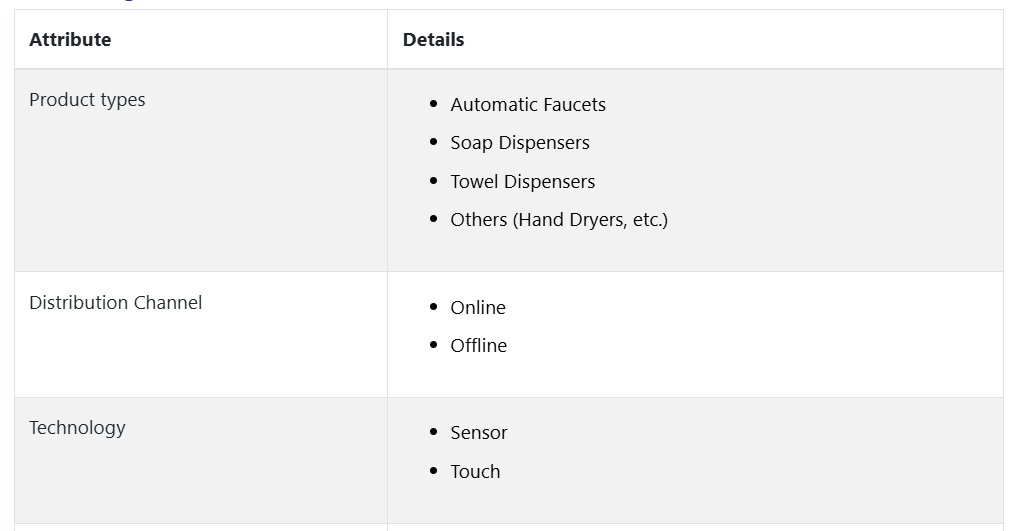This screenshot has height=531, width=1014.
Task: Click the Automatic Faucets list item
Action: pyautogui.click(x=528, y=104)
